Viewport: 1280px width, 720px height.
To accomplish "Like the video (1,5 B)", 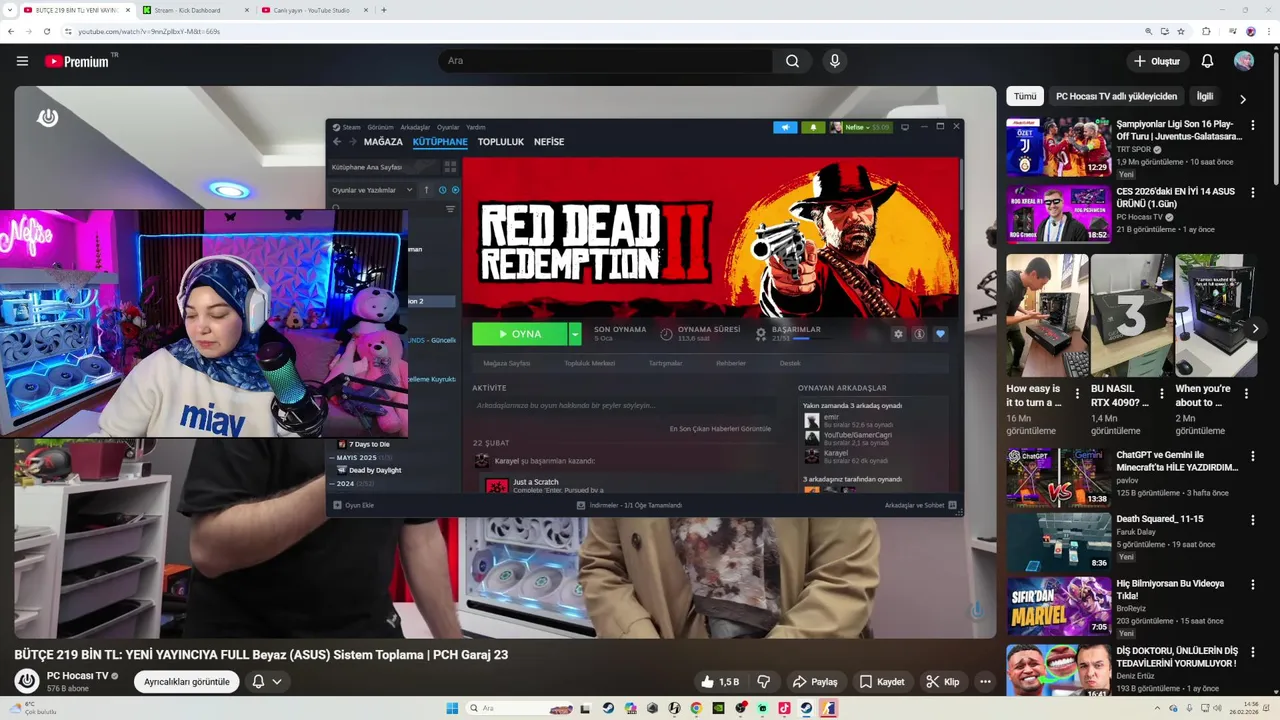I will tap(720, 682).
